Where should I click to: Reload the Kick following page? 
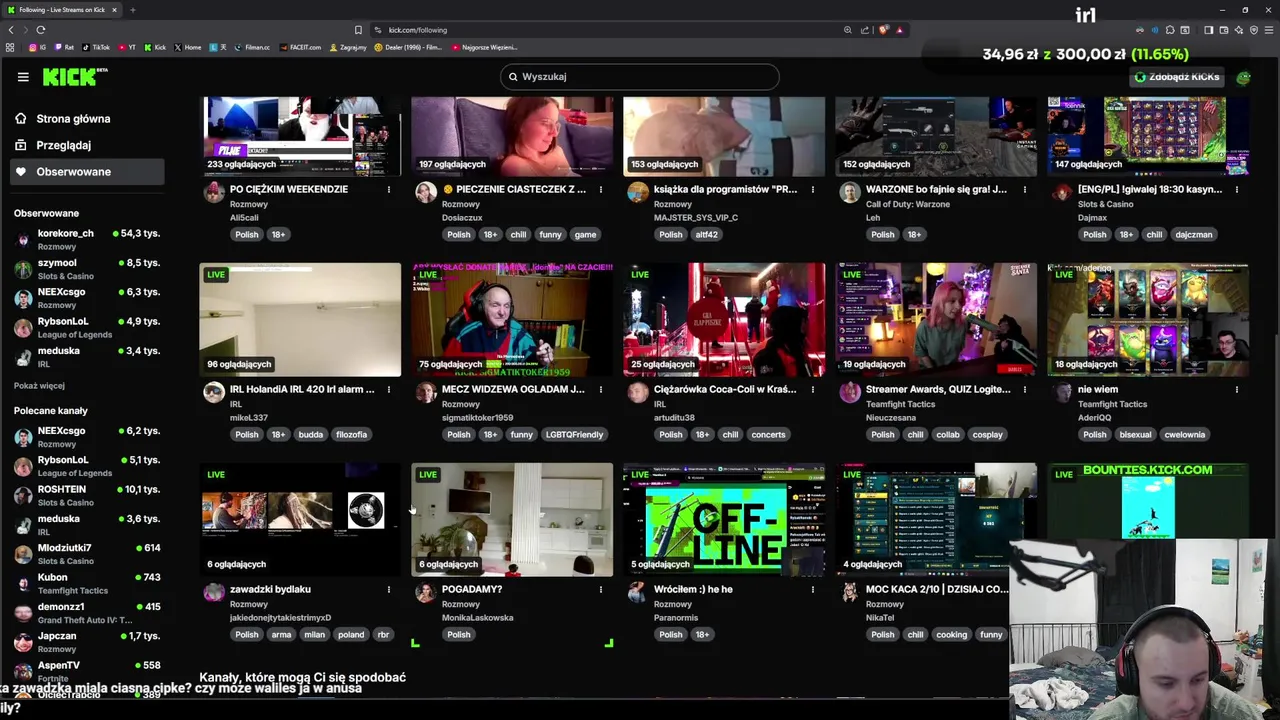41,30
